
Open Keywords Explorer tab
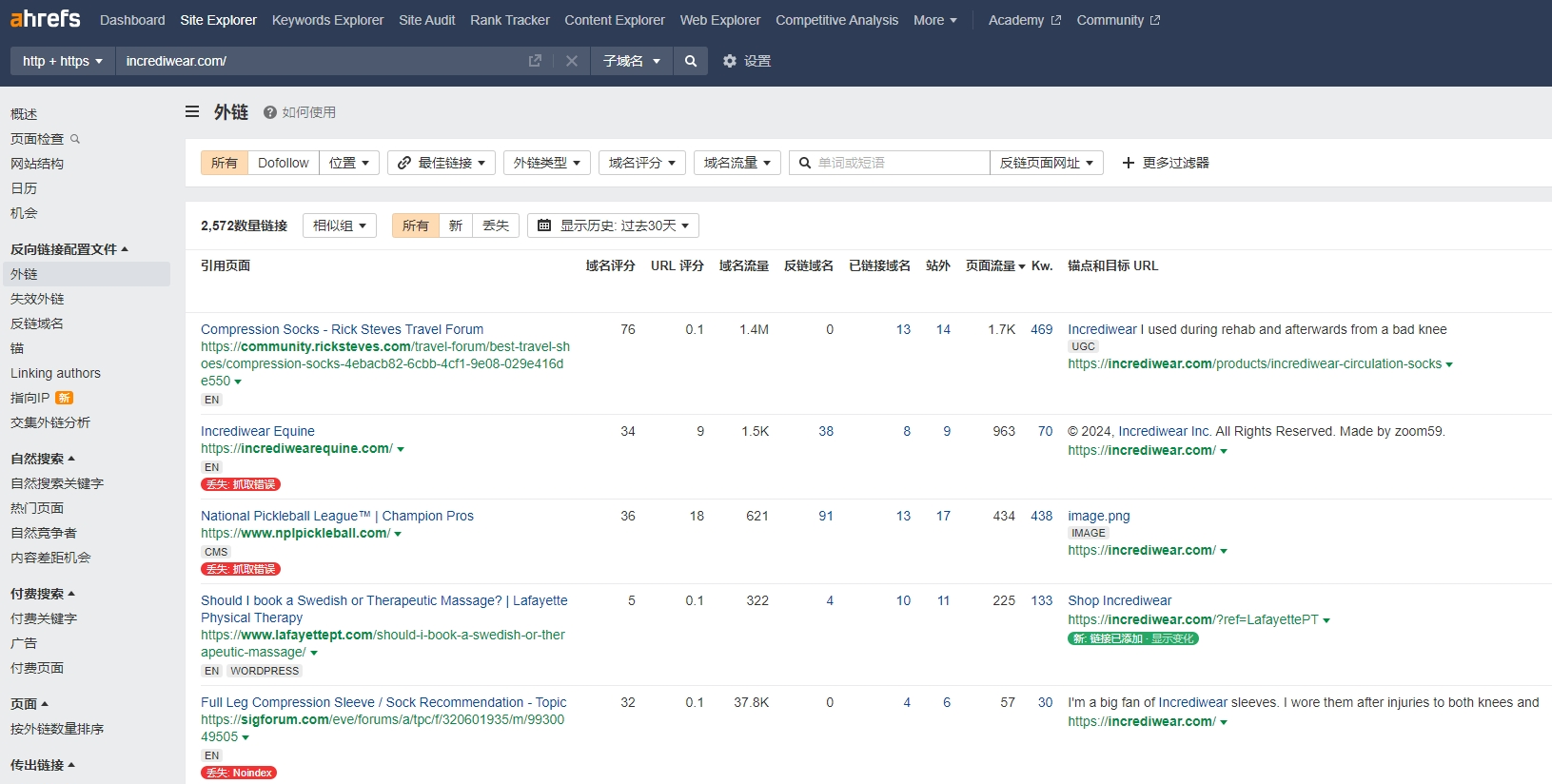click(328, 20)
